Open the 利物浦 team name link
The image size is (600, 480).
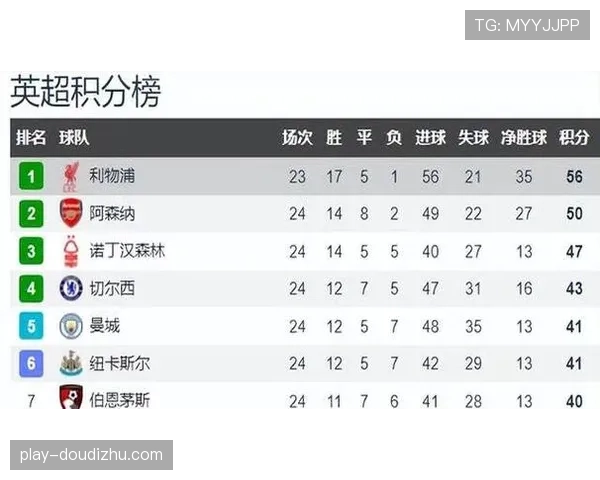(x=112, y=177)
